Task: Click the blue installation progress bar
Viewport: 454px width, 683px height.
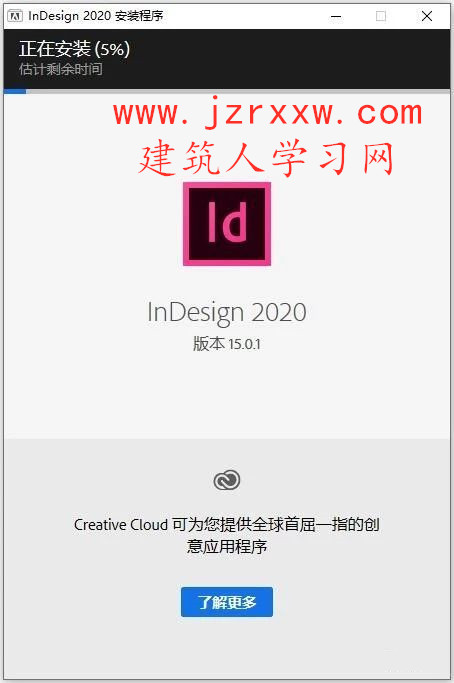Action: click(15, 91)
